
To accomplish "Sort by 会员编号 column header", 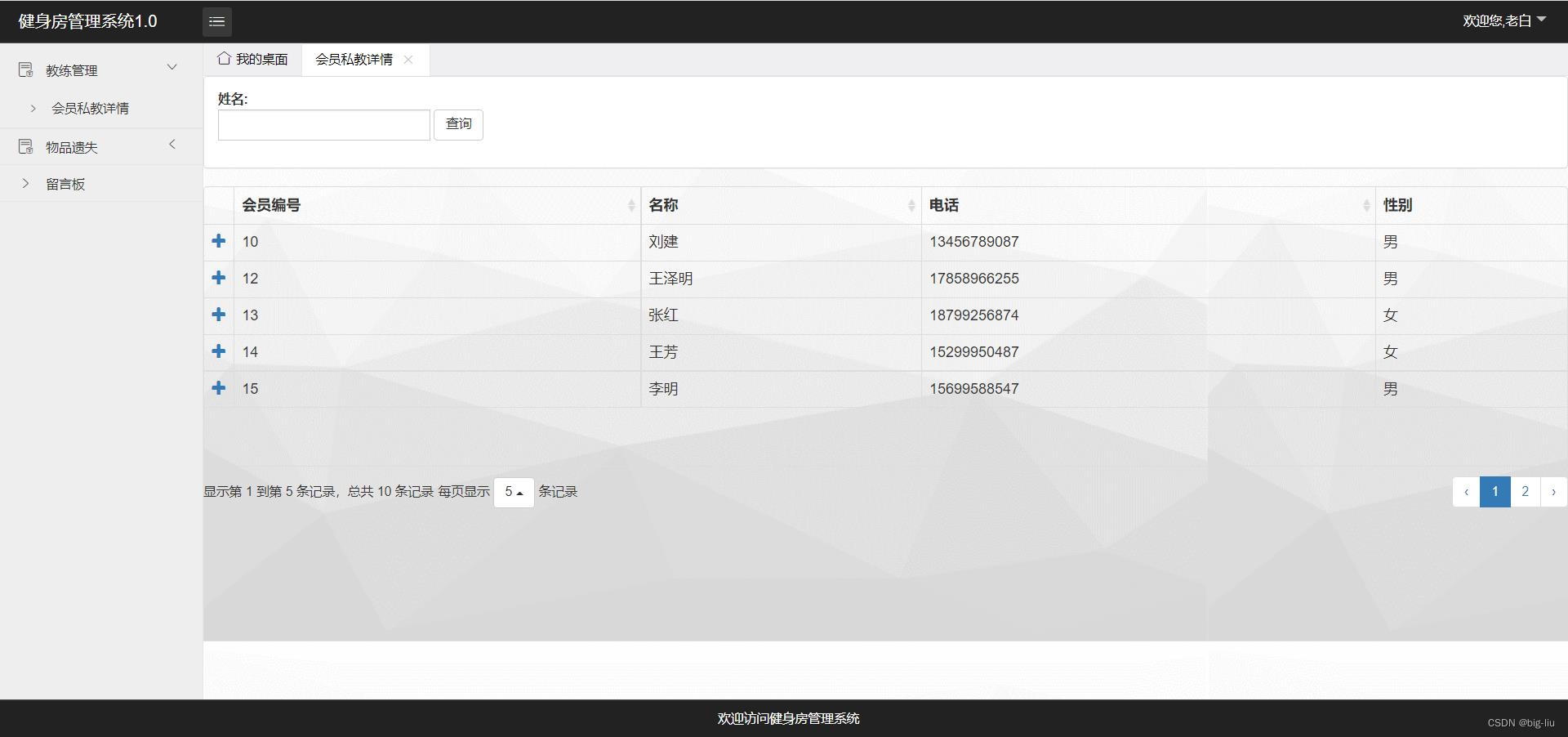I will 437,205.
